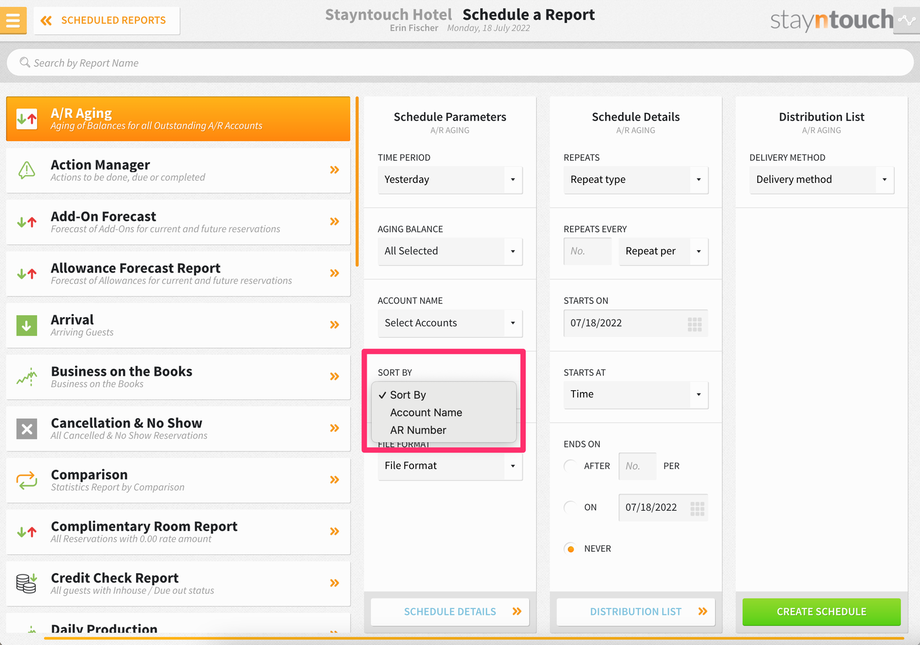
Task: Click the Credit Check coins icon
Action: click(x=26, y=583)
